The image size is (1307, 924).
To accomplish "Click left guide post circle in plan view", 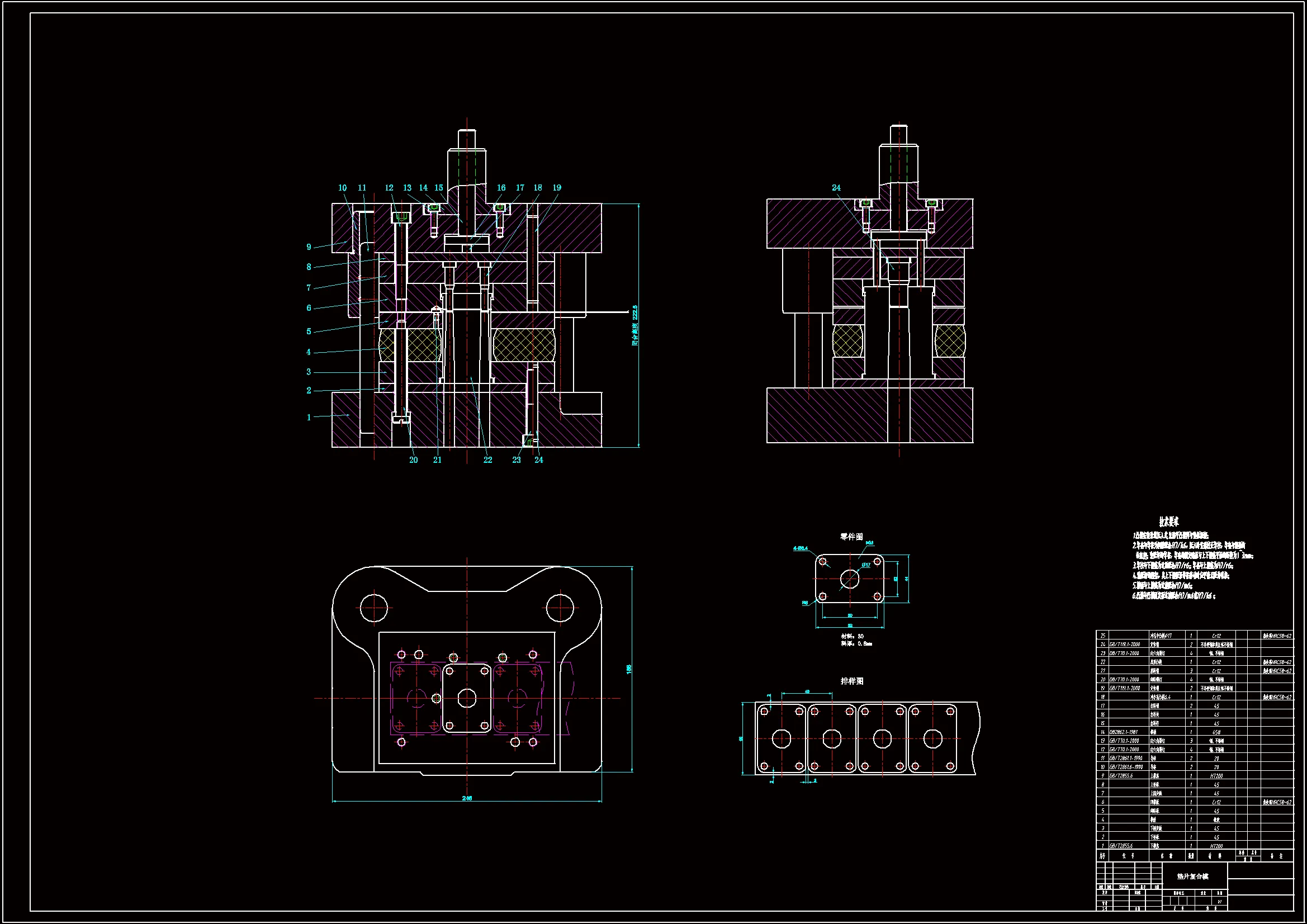I will (x=373, y=608).
